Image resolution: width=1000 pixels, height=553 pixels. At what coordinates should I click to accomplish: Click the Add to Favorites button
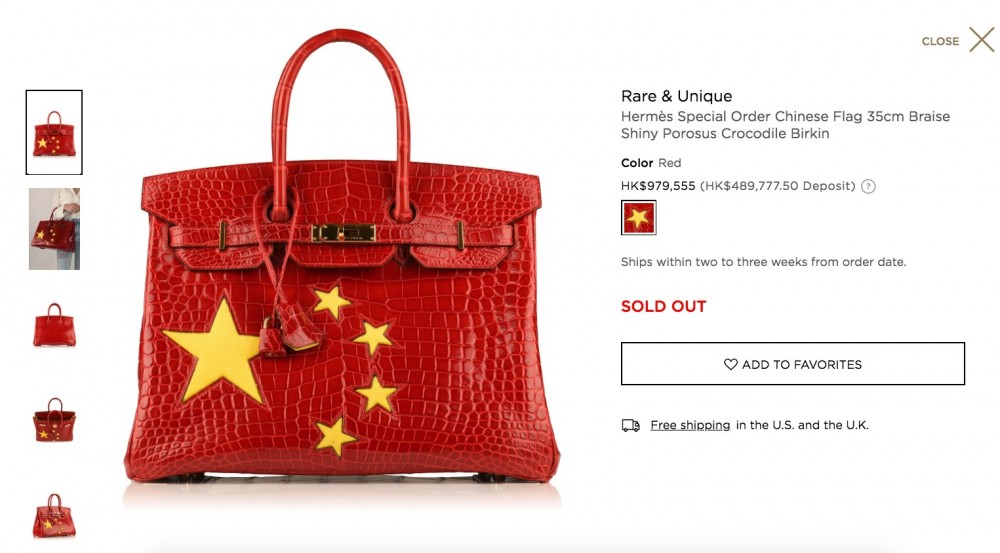793,364
